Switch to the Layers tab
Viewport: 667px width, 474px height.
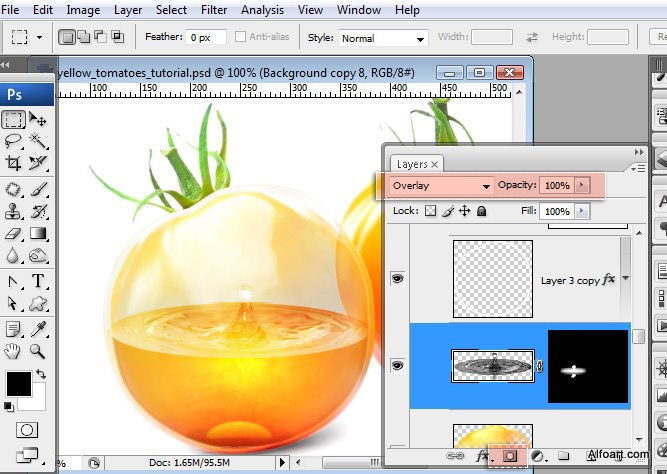[x=412, y=164]
